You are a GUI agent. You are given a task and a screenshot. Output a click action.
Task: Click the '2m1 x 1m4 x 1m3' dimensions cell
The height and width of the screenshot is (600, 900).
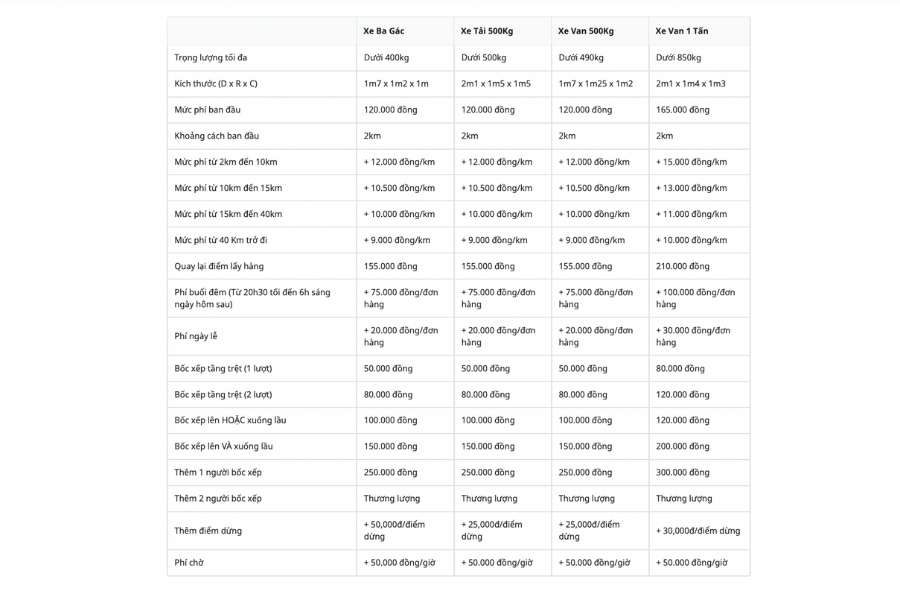[690, 84]
